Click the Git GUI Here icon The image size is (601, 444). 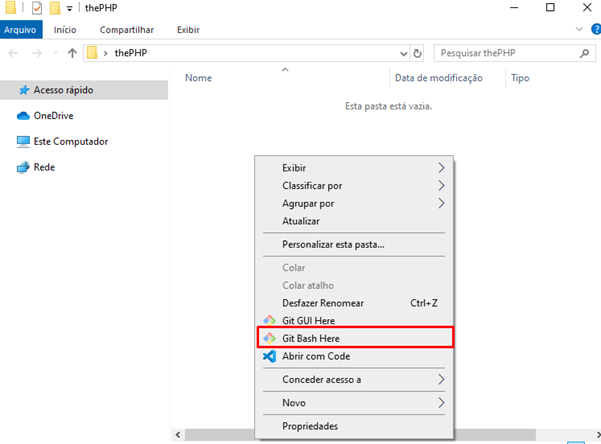(269, 320)
